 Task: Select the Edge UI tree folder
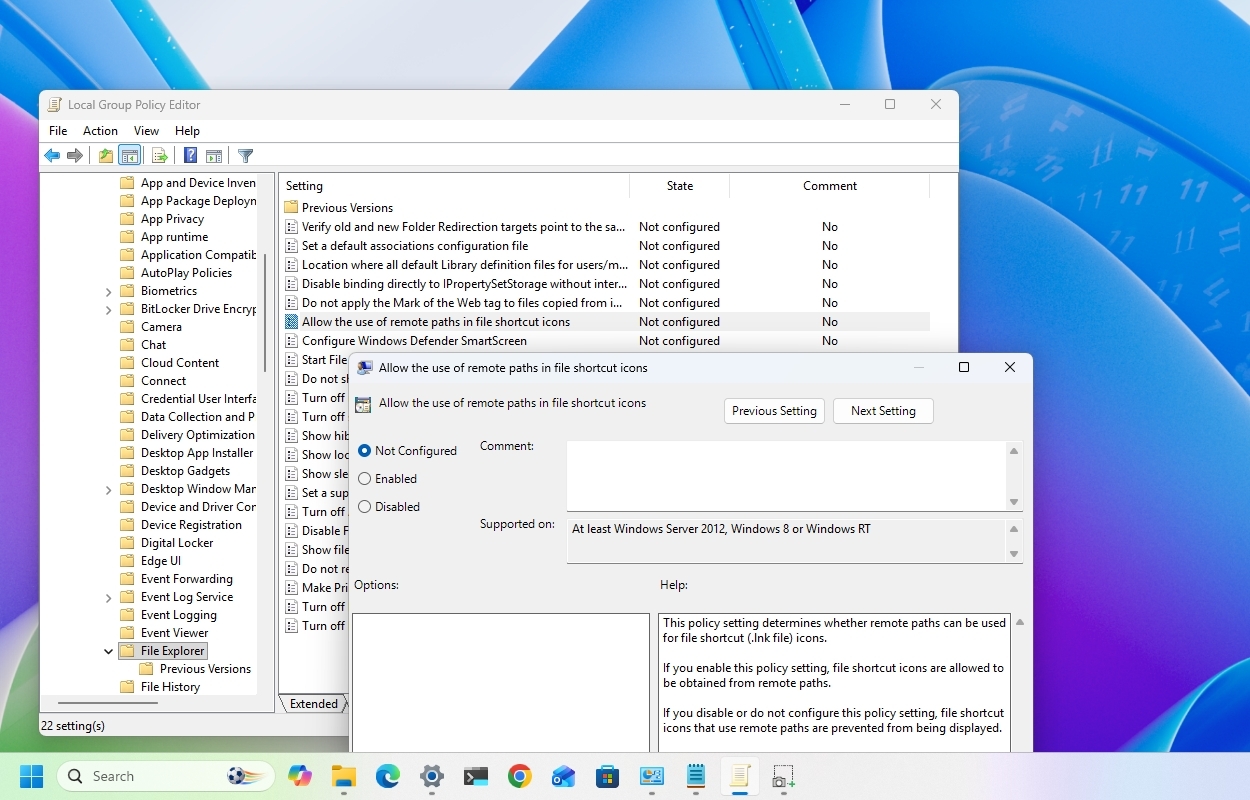pos(161,561)
